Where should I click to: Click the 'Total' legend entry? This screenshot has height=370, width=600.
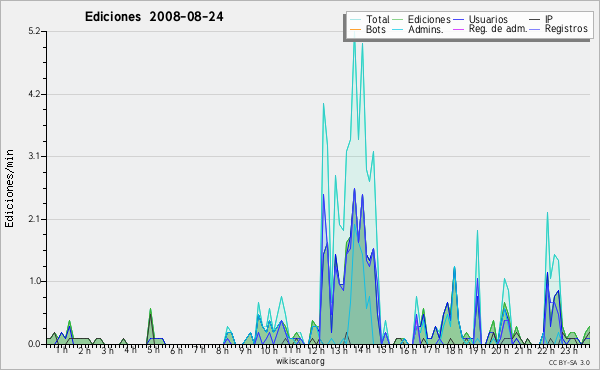pos(377,19)
